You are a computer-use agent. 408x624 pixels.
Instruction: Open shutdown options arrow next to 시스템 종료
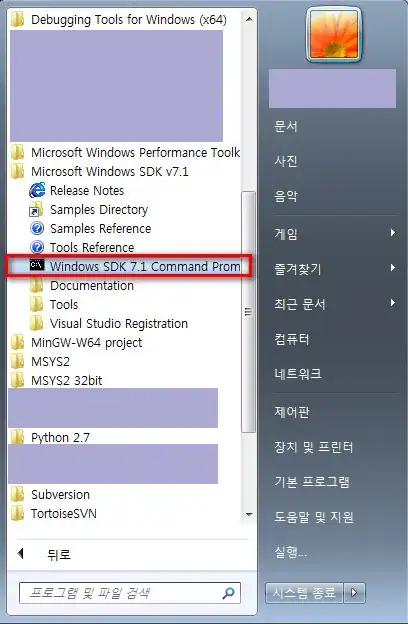(x=354, y=593)
